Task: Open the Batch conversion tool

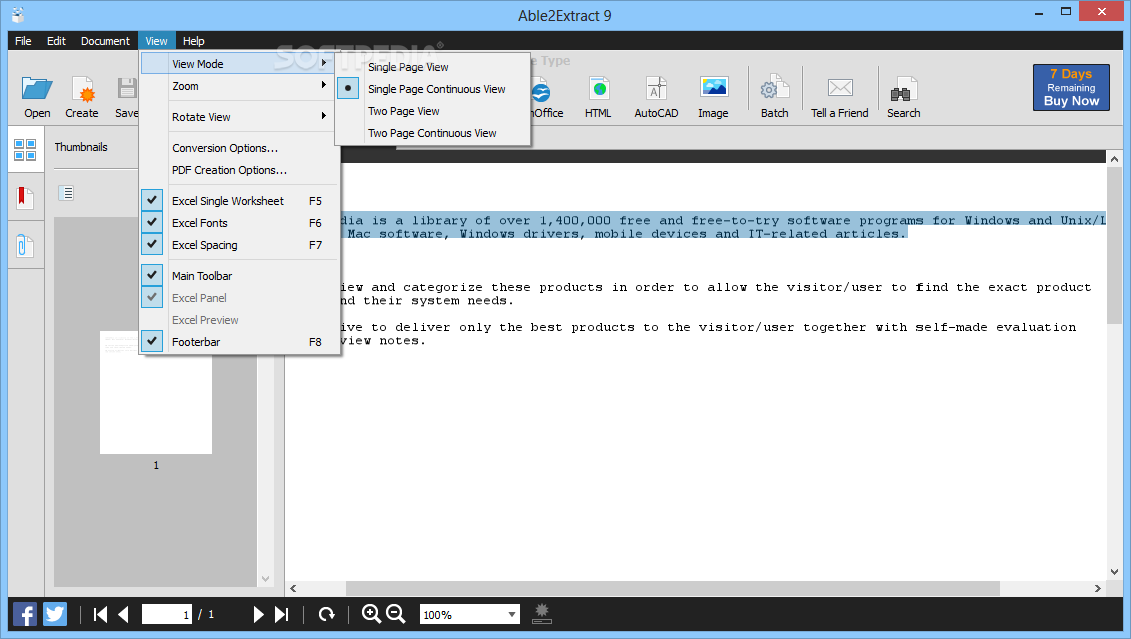Action: (774, 89)
